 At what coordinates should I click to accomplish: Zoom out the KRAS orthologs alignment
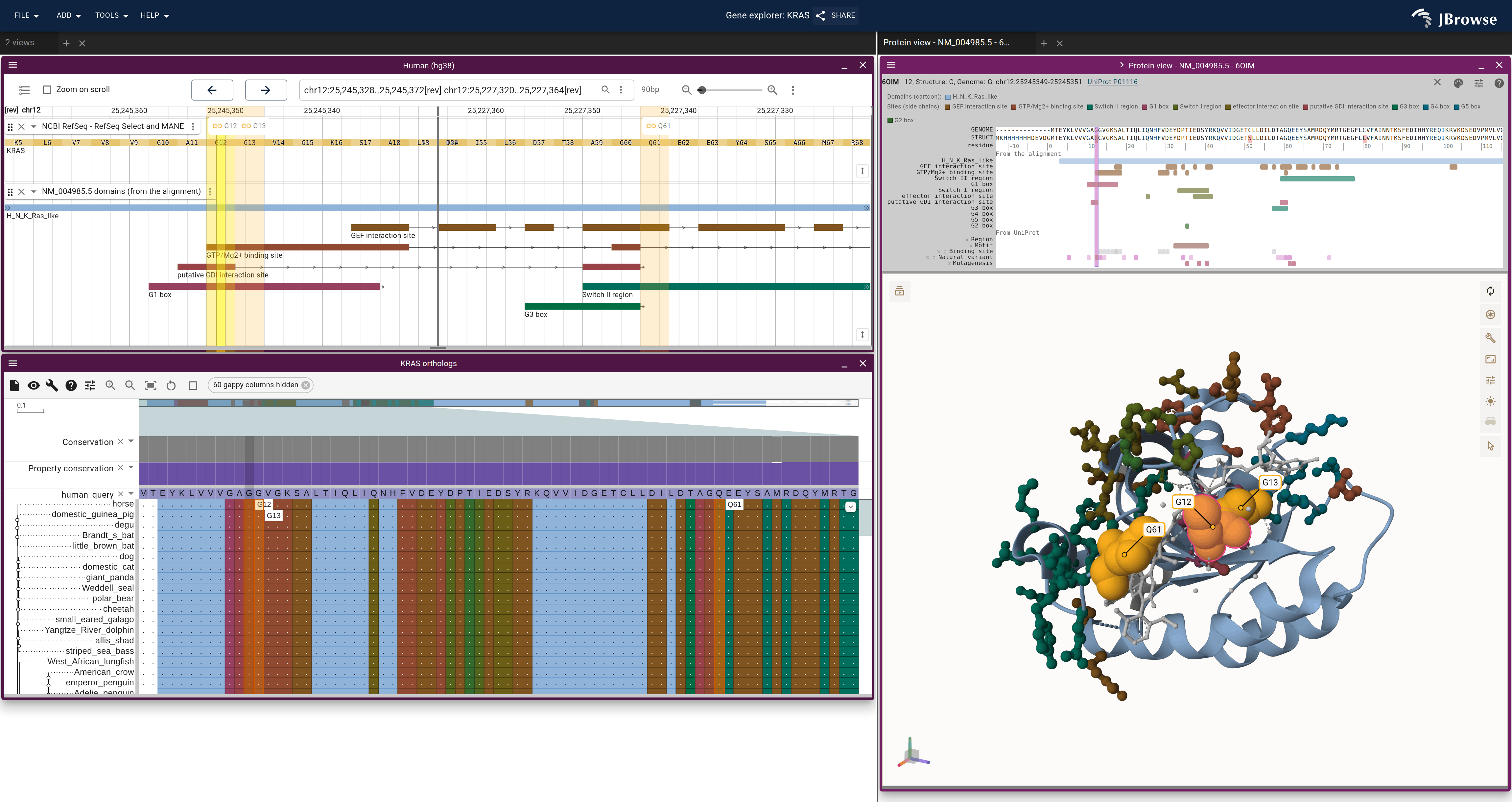pos(130,385)
